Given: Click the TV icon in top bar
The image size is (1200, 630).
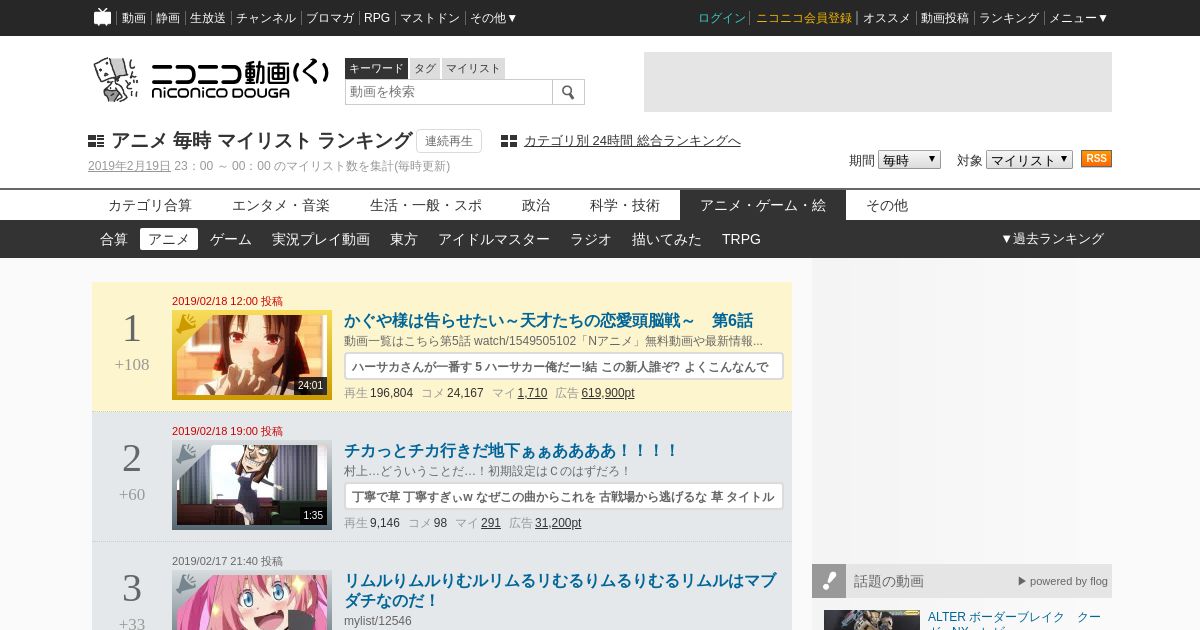Looking at the screenshot, I should coord(102,17).
